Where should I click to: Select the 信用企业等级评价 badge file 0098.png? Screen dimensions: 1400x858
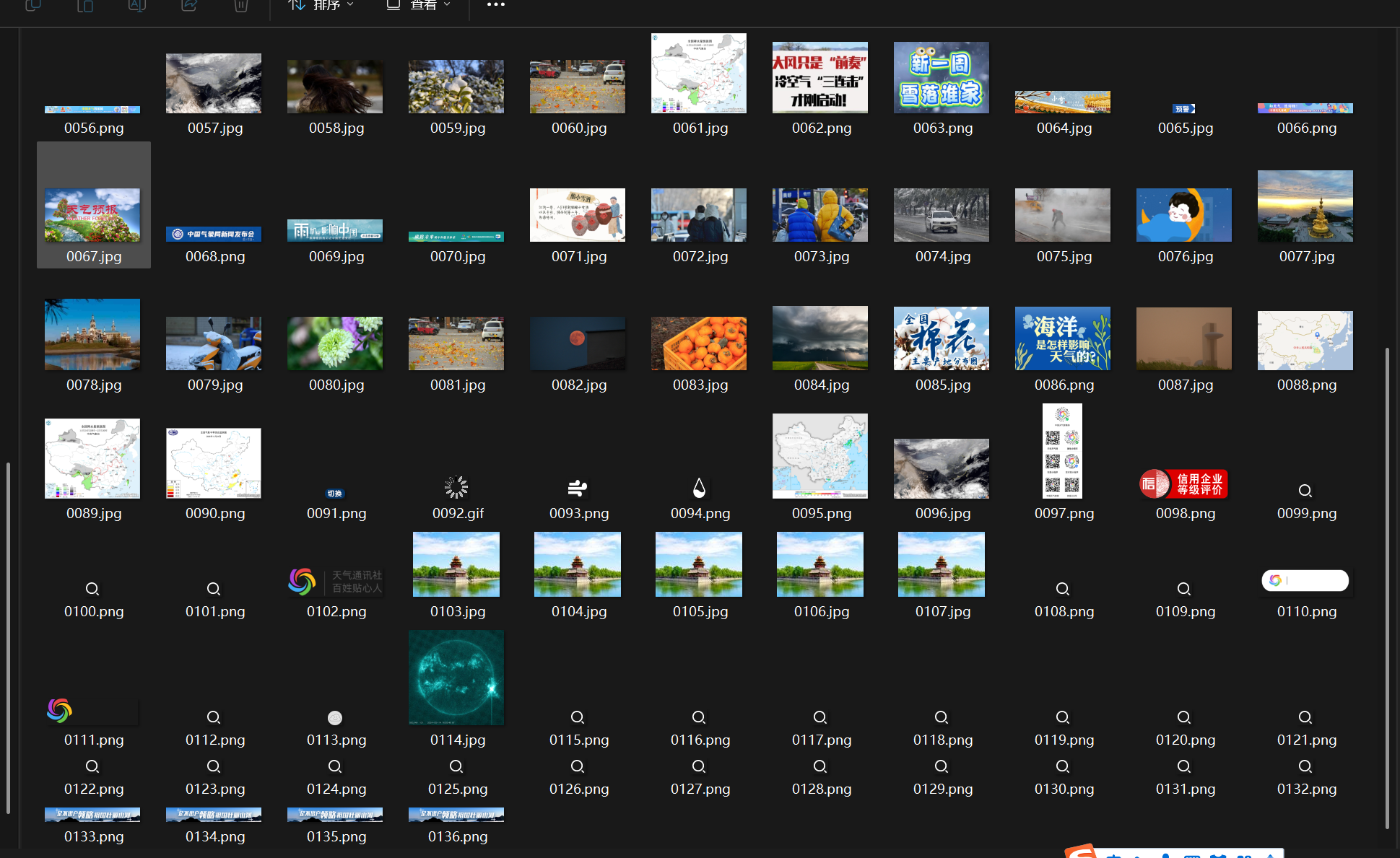click(1183, 484)
